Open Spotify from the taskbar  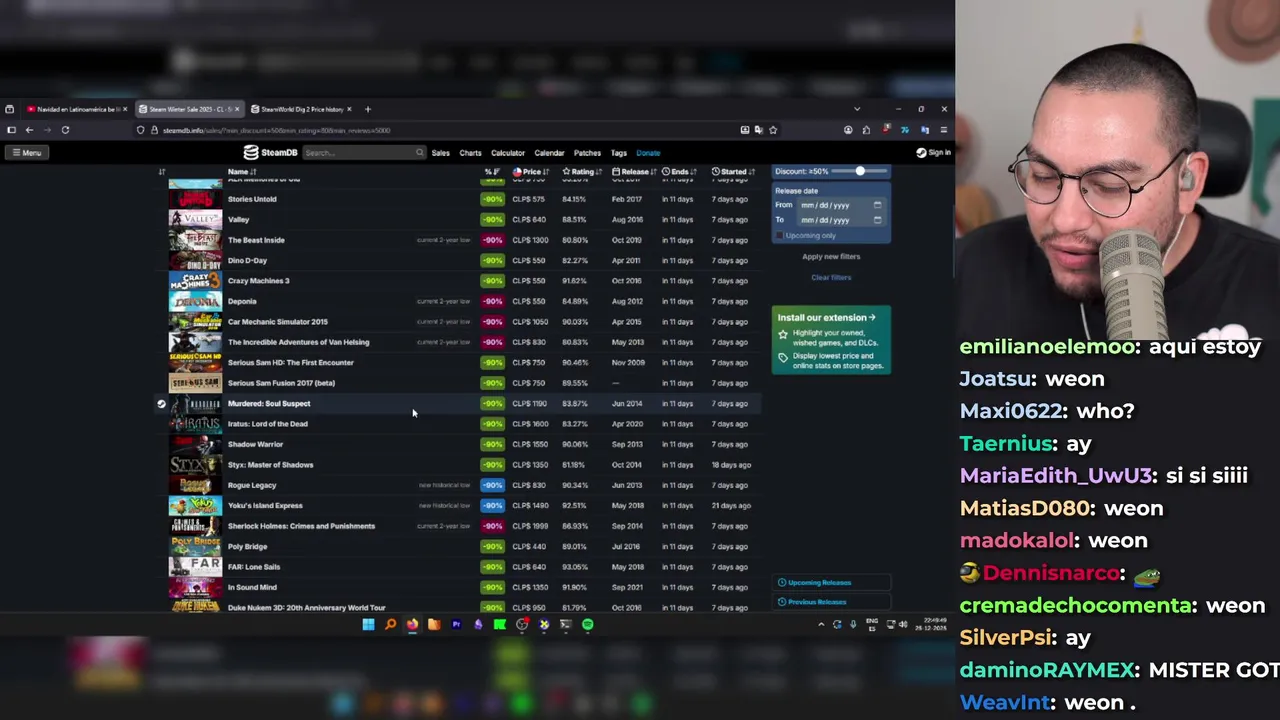pos(588,625)
